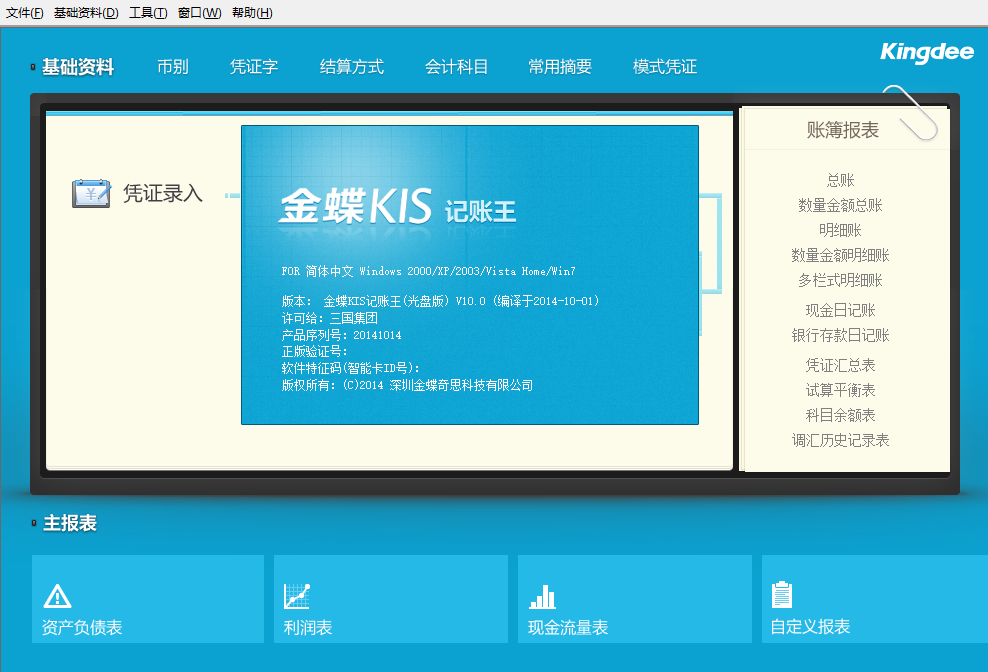Screen dimensions: 988x672
Task: Open the 数量金额明细账 report
Action: [841, 255]
